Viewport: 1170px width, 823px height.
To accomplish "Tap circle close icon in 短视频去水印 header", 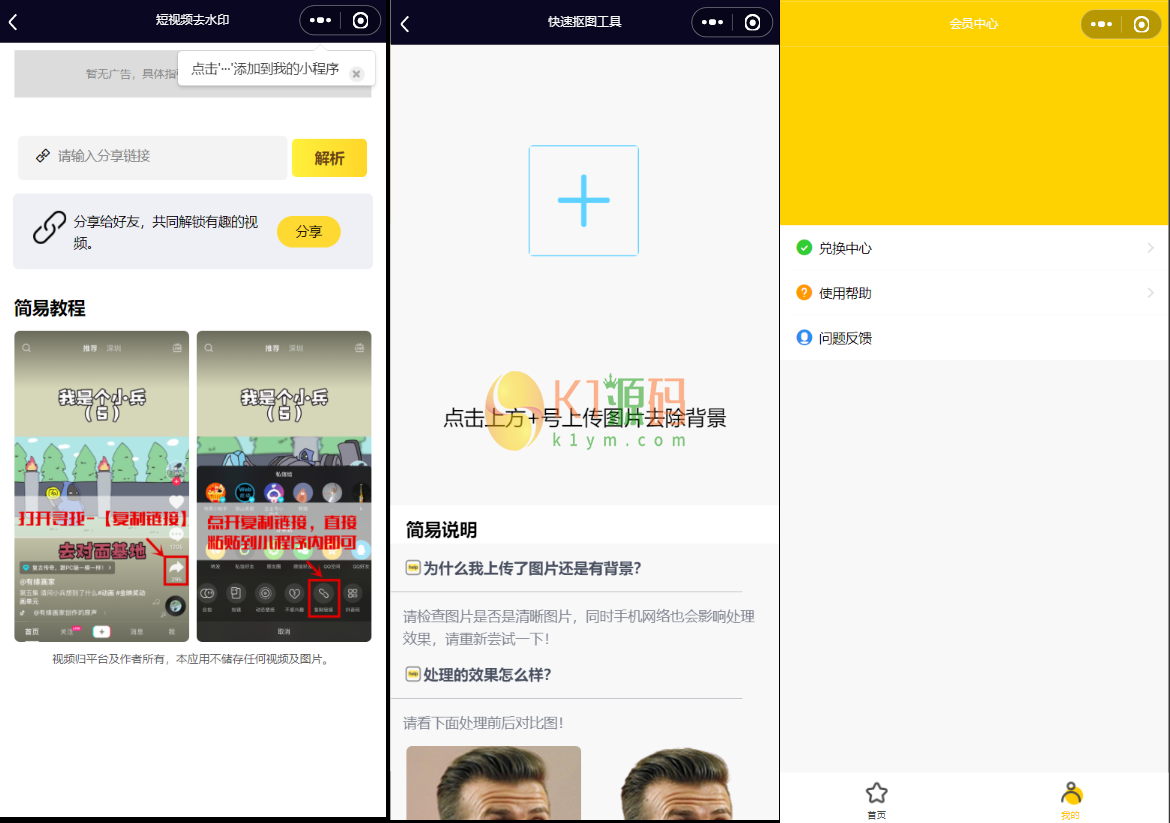I will [360, 20].
